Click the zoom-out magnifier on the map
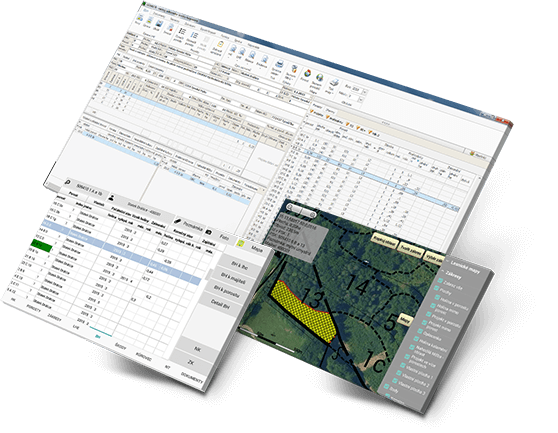 point(290,207)
